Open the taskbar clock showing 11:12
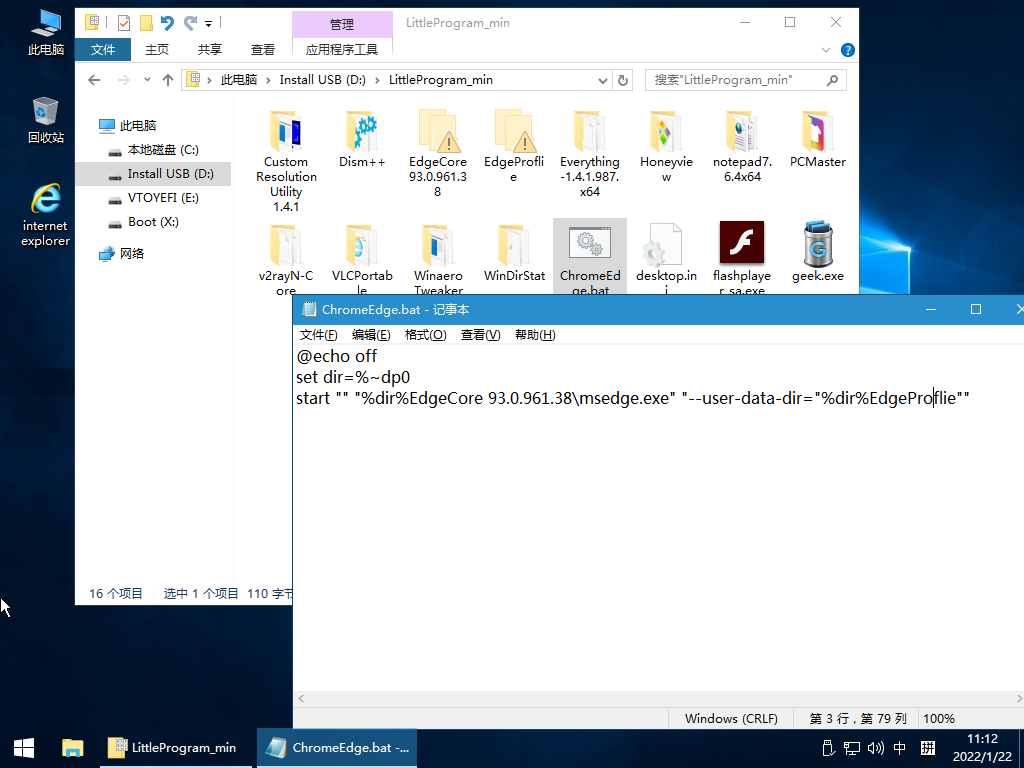Viewport: 1024px width, 768px height. tap(982, 748)
